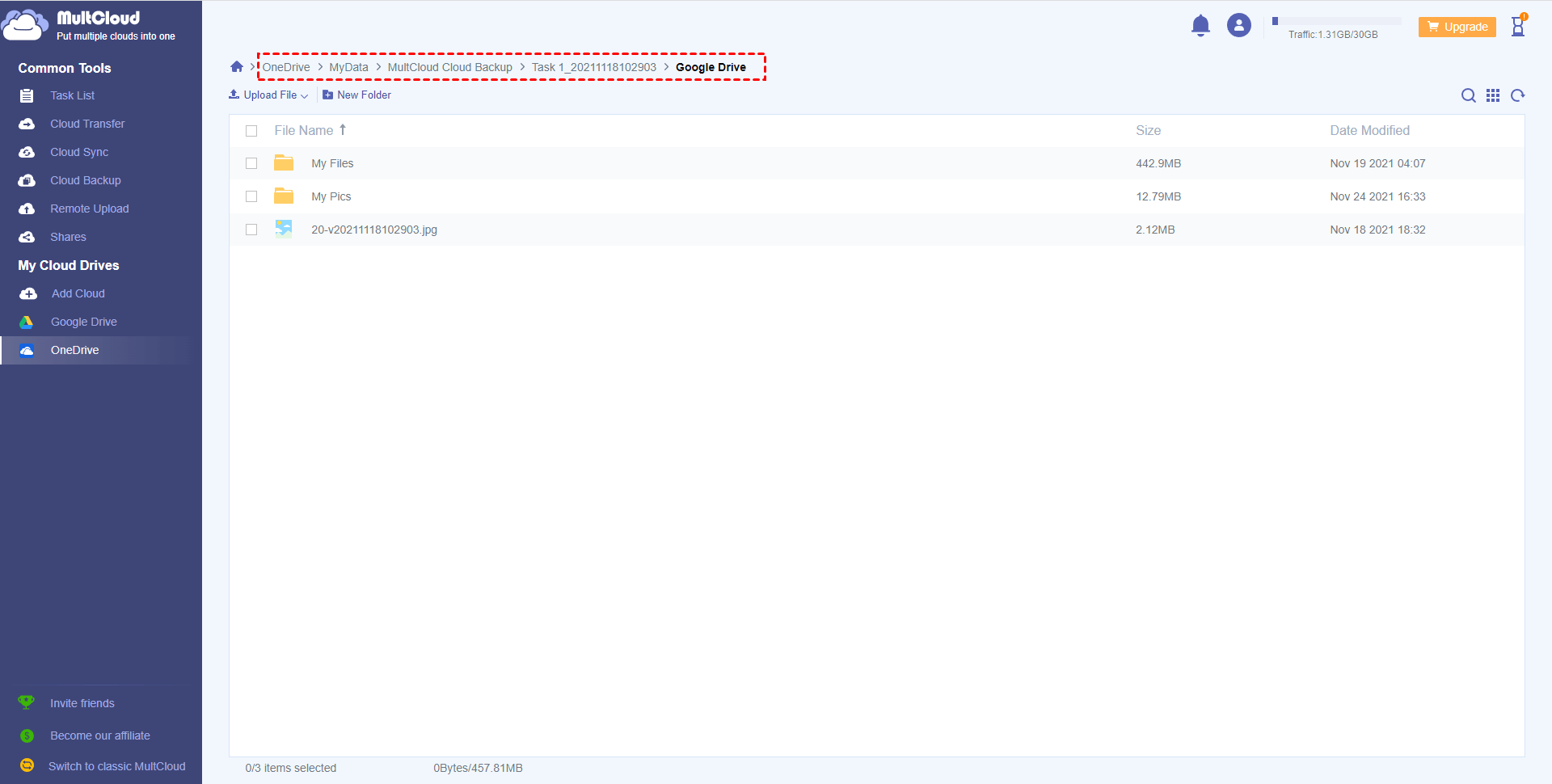Click the OneDrive cloud icon in sidebar
The height and width of the screenshot is (784, 1552).
[x=27, y=350]
